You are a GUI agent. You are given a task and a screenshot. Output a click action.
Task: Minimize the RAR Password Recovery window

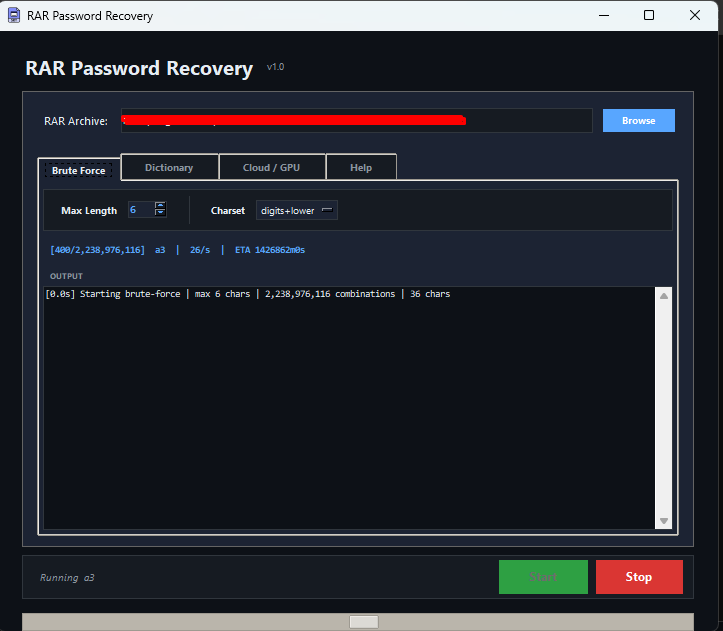coord(604,15)
